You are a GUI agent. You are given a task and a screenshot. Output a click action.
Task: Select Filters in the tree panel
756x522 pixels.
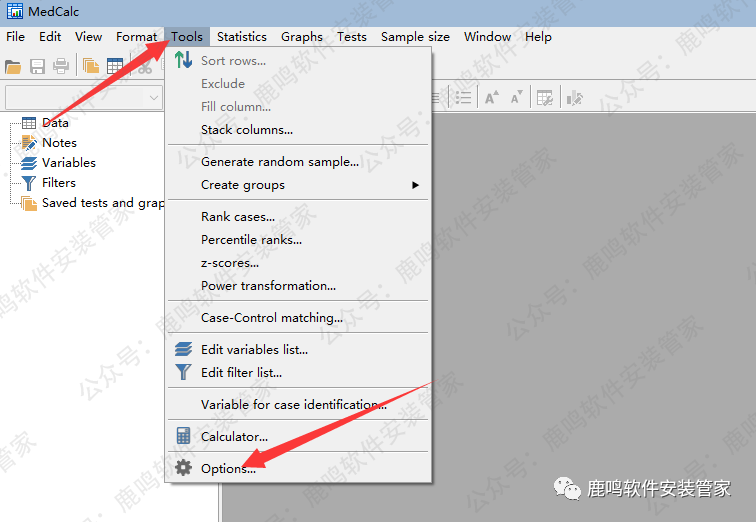click(x=59, y=183)
